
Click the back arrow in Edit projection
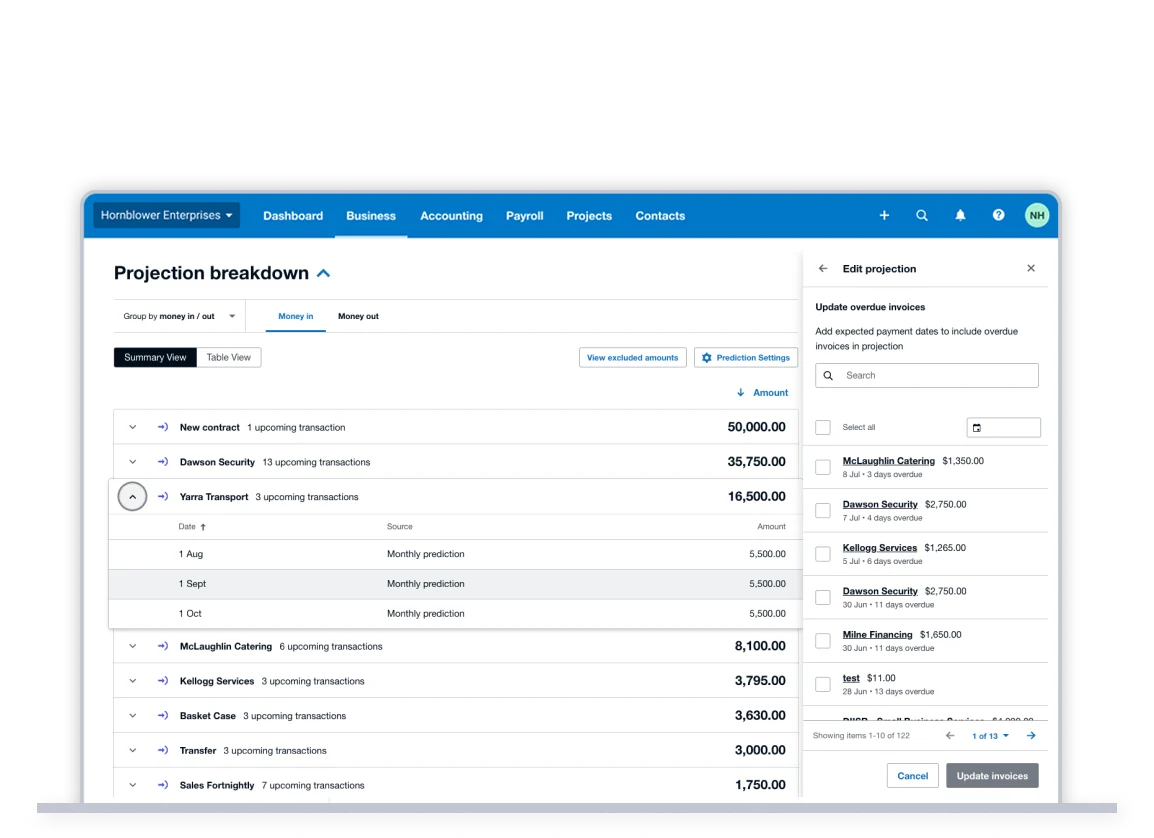pyautogui.click(x=823, y=269)
